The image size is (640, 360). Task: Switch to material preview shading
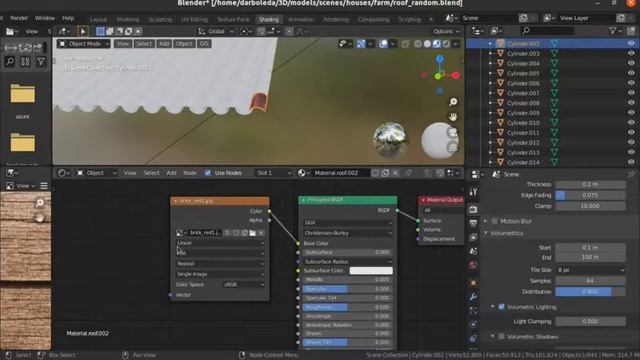point(436,44)
